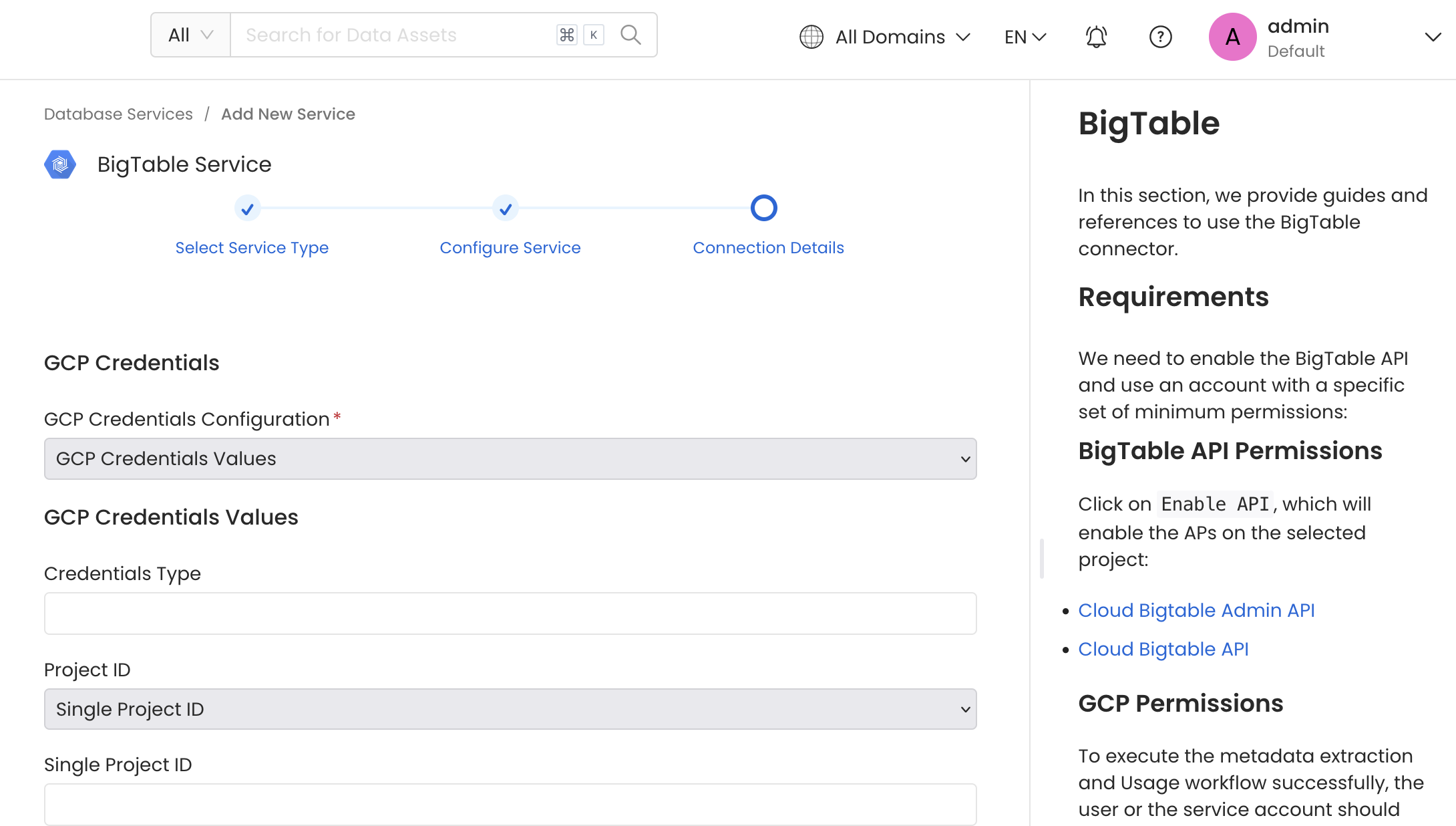
Task: Open the Project ID dropdown
Action: click(x=510, y=709)
